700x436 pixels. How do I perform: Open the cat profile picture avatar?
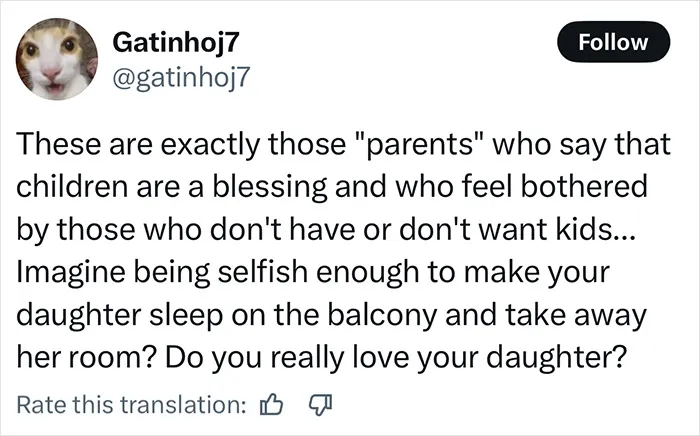[x=57, y=59]
